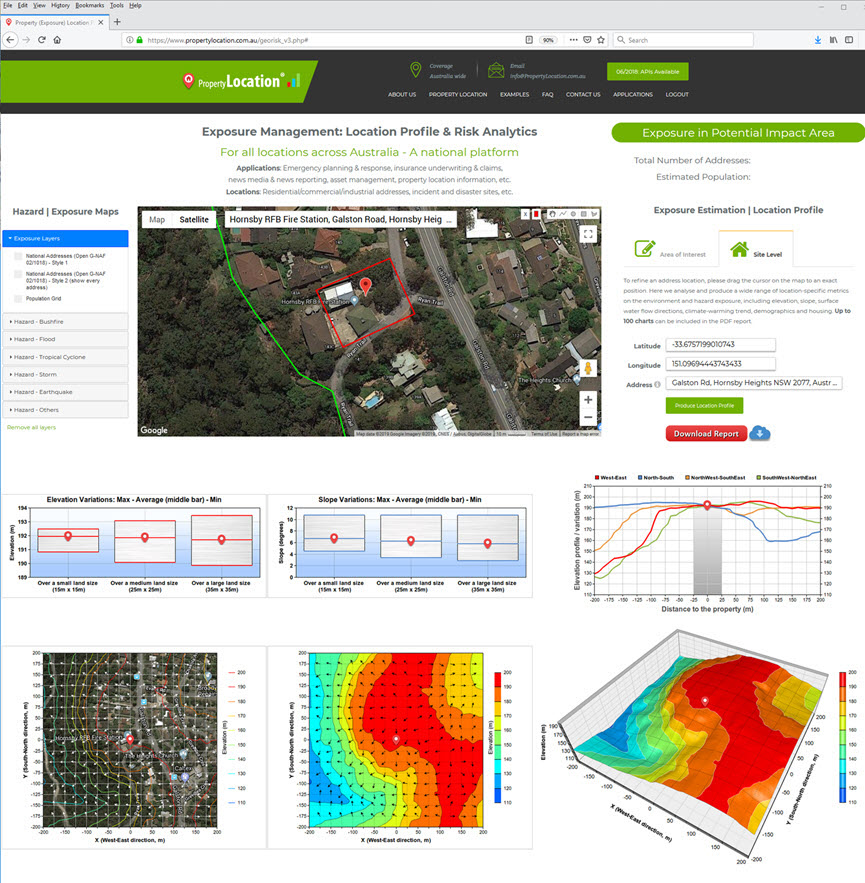The height and width of the screenshot is (883, 865).
Task: Enable National Addresses Style 1 layer checkbox
Action: pos(18,256)
